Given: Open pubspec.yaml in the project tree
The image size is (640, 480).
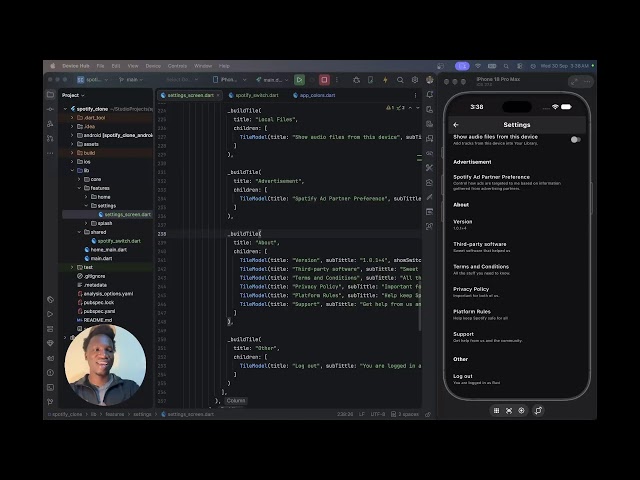Looking at the screenshot, I should pos(96,311).
